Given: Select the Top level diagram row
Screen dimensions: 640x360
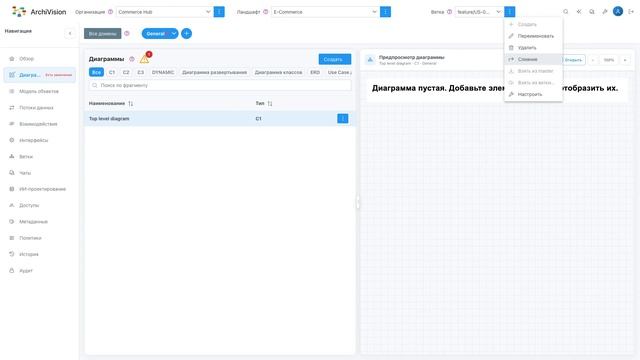Looking at the screenshot, I should (220, 118).
